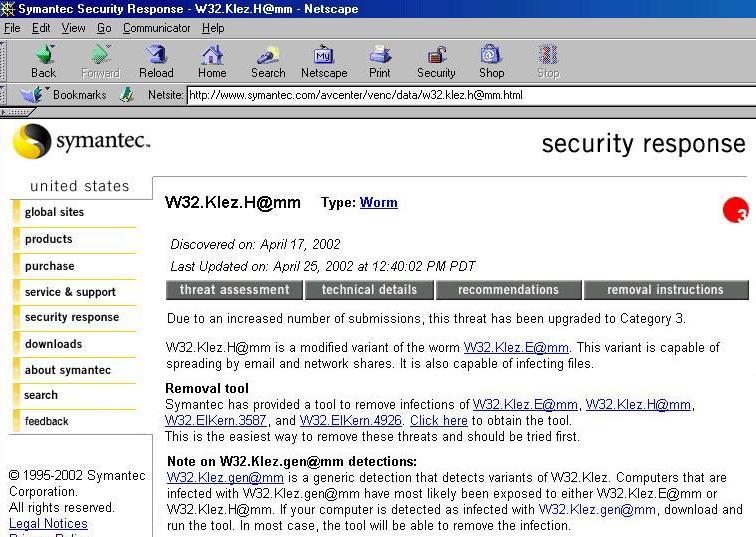Open the Help menu
This screenshot has width=756, height=537.
pos(213,28)
